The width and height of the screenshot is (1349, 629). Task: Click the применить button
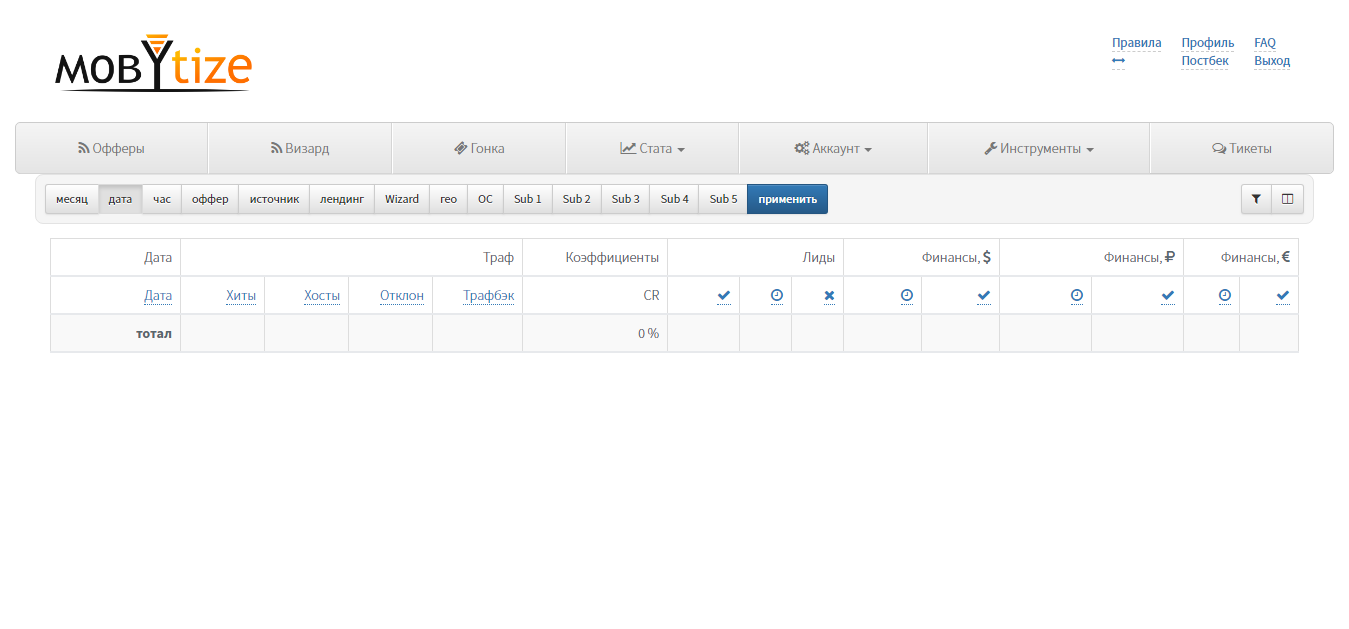788,199
